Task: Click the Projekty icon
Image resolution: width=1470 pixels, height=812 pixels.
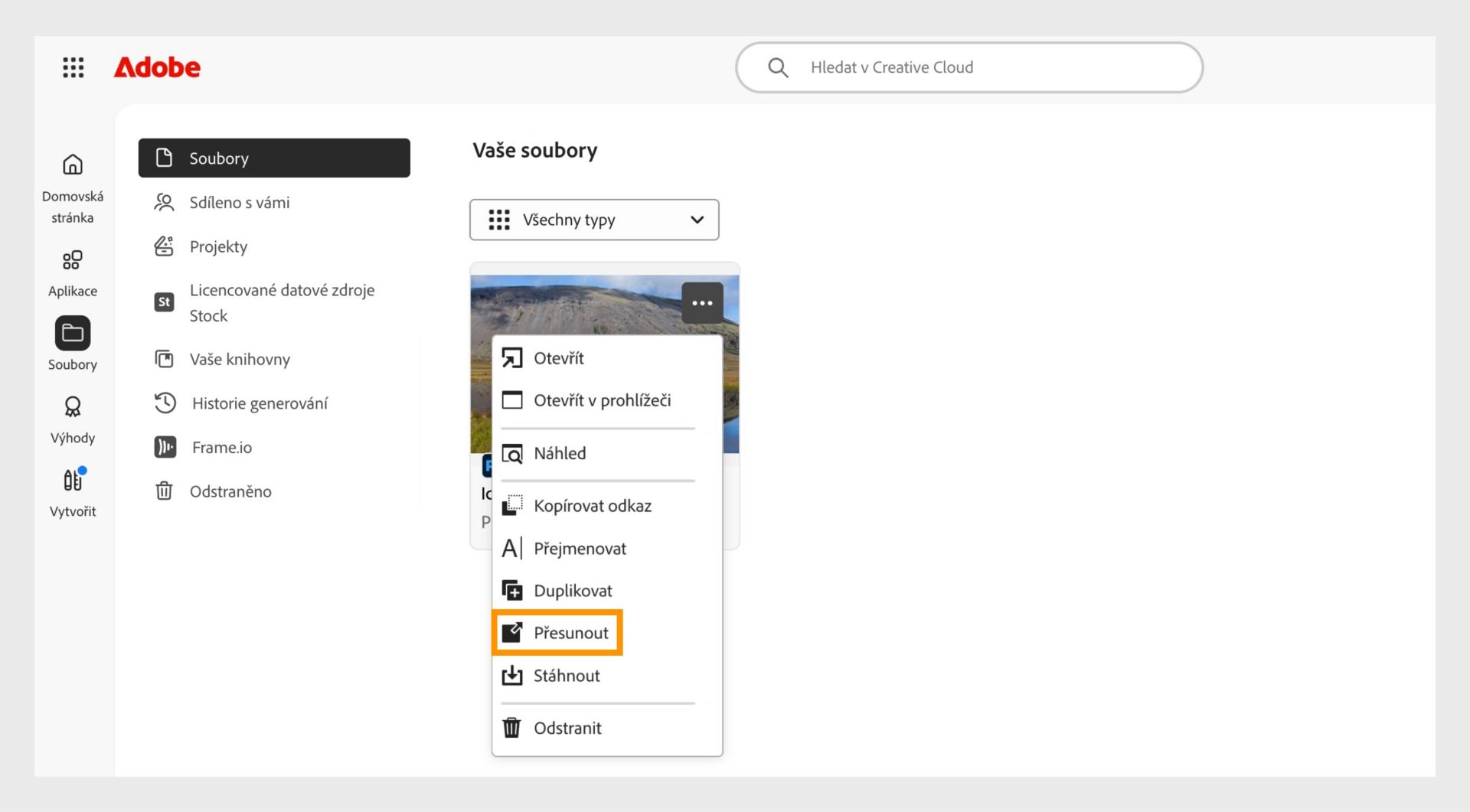Action: pos(164,246)
